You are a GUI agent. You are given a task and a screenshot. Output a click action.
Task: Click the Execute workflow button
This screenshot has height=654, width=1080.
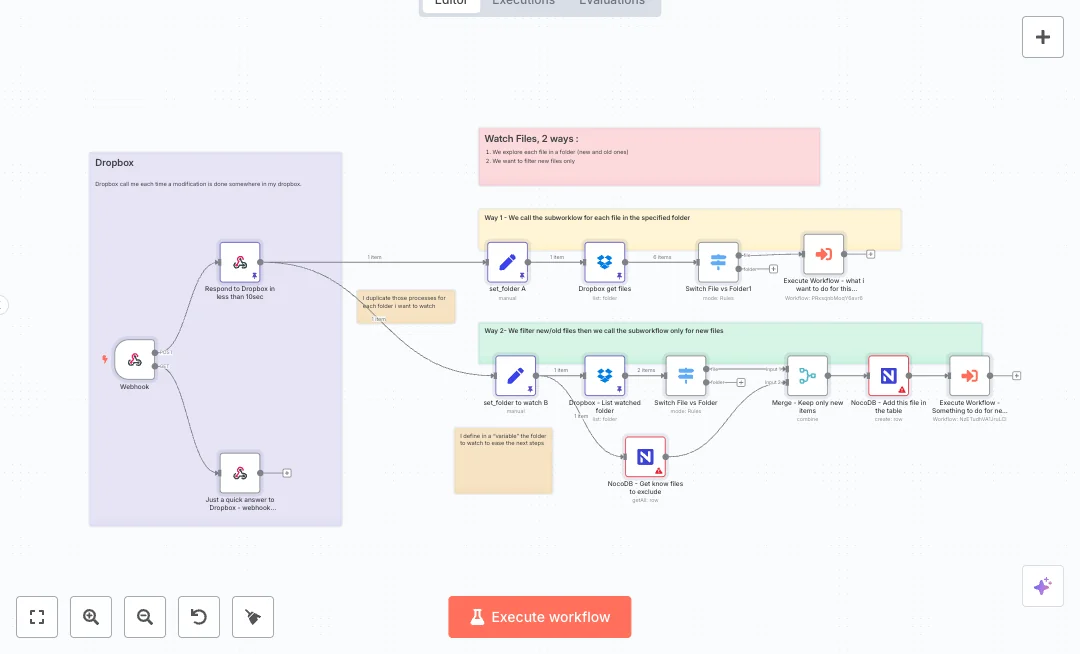pyautogui.click(x=540, y=617)
